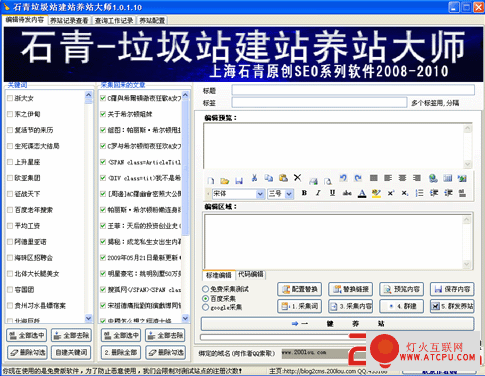485x376 pixels.
Task: Toggle Bold formatting in editor toolbar
Action: coord(304,193)
